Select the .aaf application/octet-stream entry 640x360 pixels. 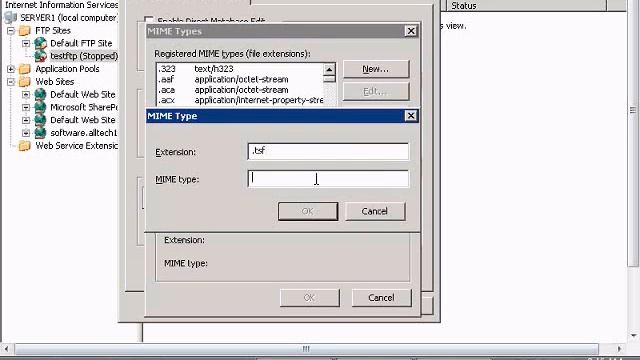[240, 79]
